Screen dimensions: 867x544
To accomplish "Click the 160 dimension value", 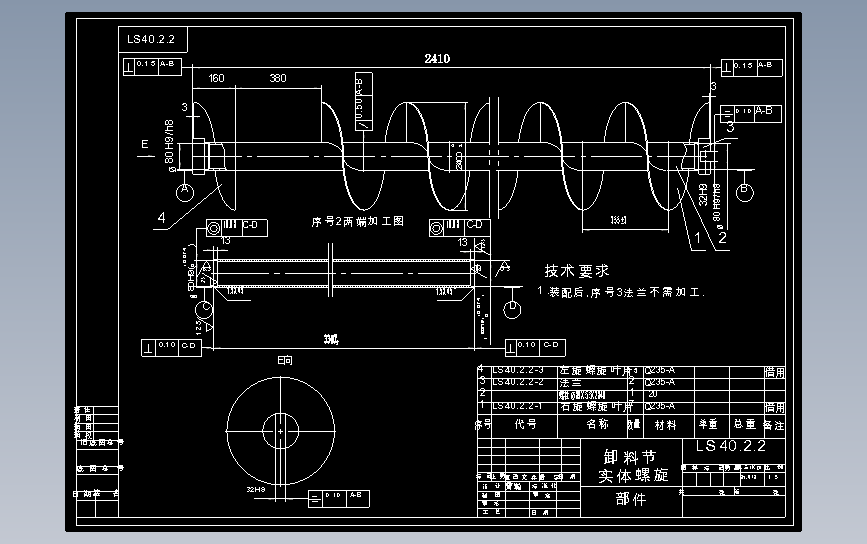I will pyautogui.click(x=217, y=78).
